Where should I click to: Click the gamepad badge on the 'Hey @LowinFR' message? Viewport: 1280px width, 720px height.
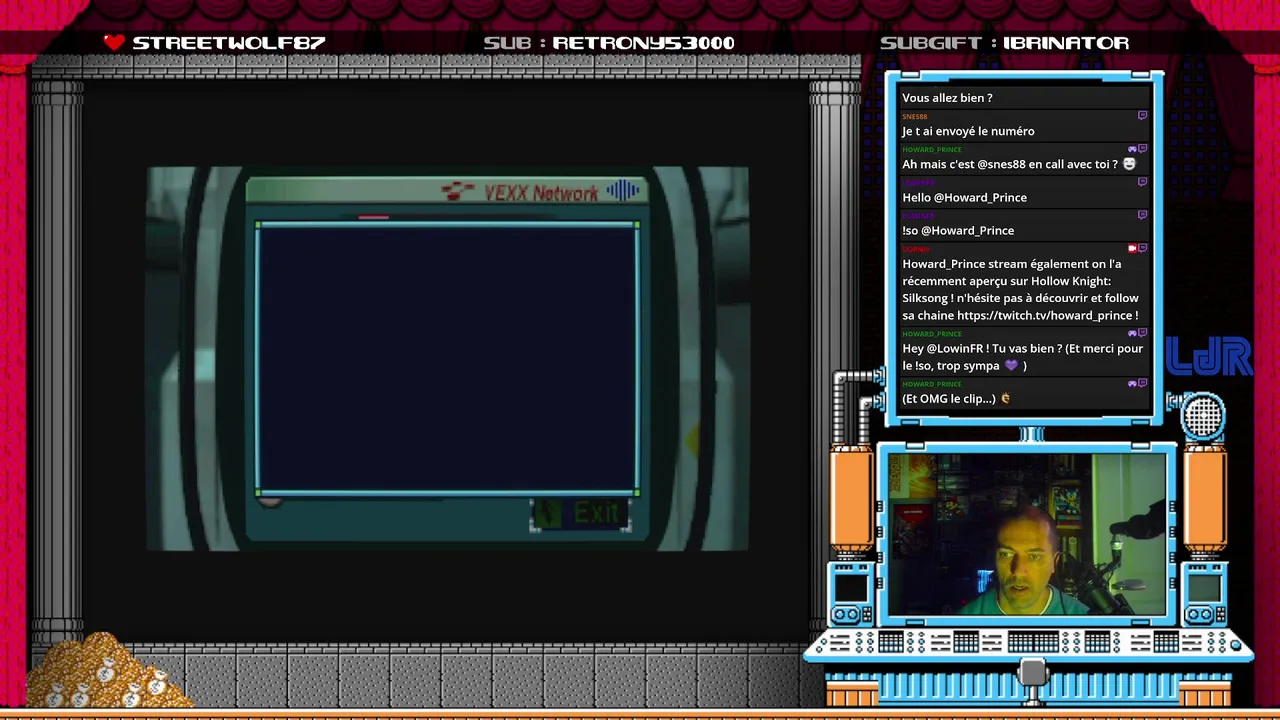click(x=1132, y=333)
